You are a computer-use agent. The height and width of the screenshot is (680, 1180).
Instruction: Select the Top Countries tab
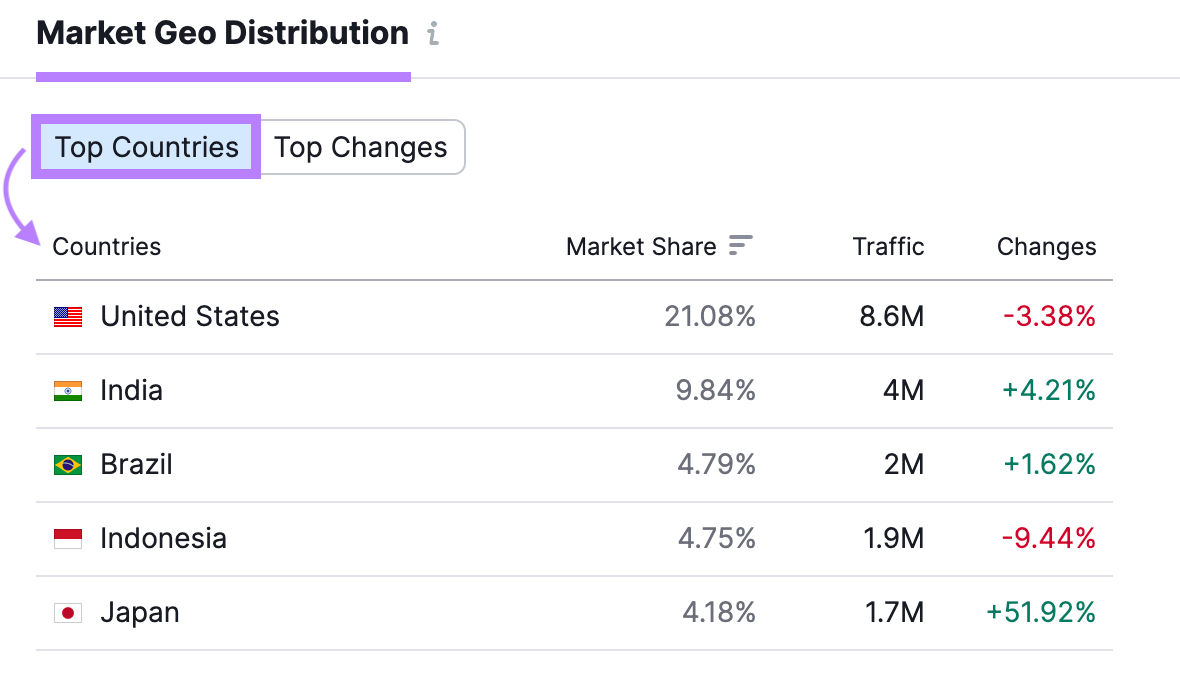145,147
